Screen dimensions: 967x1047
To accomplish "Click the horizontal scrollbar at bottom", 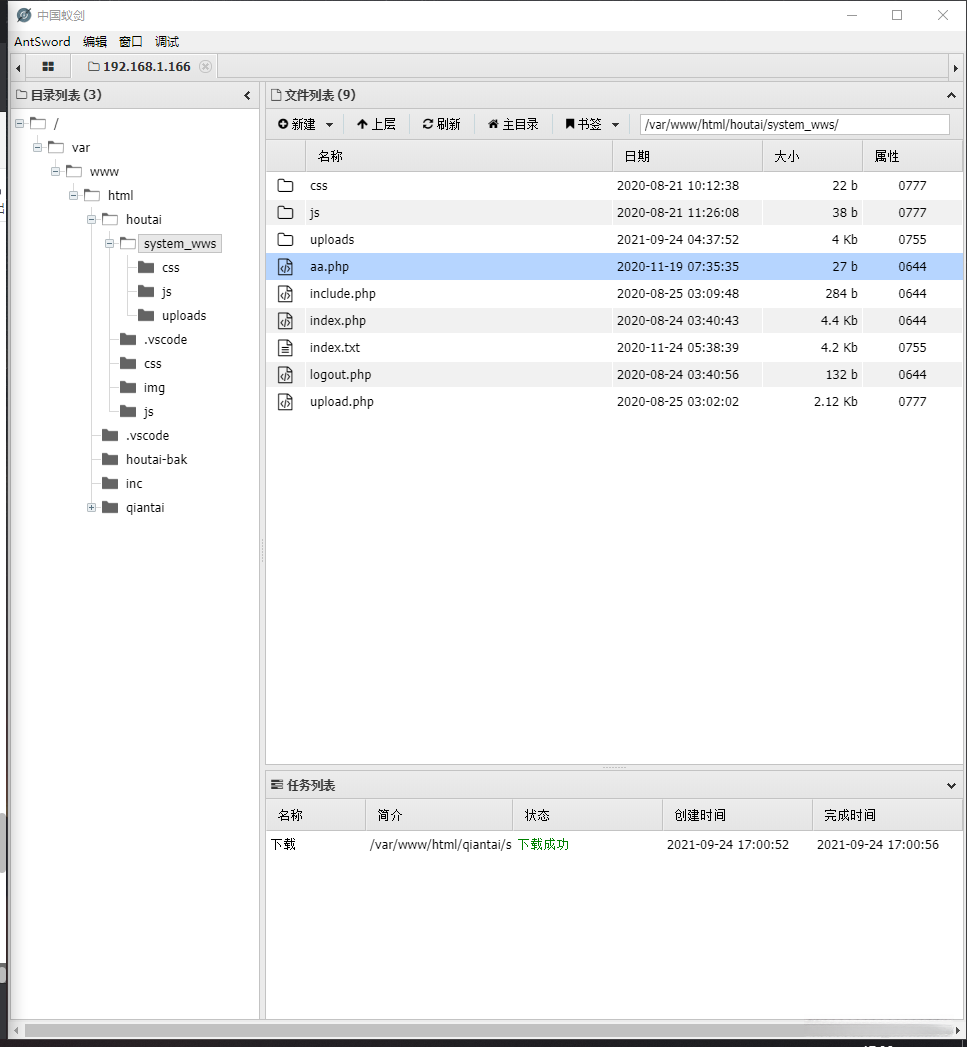I will [x=488, y=1030].
